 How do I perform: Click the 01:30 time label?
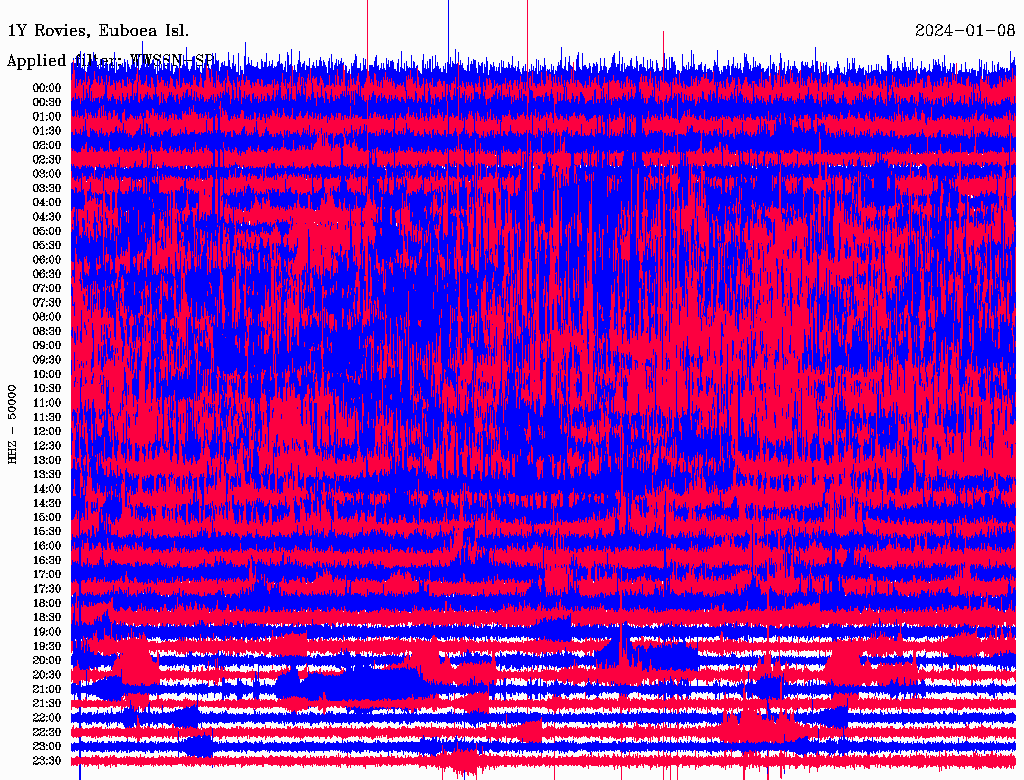click(x=47, y=131)
